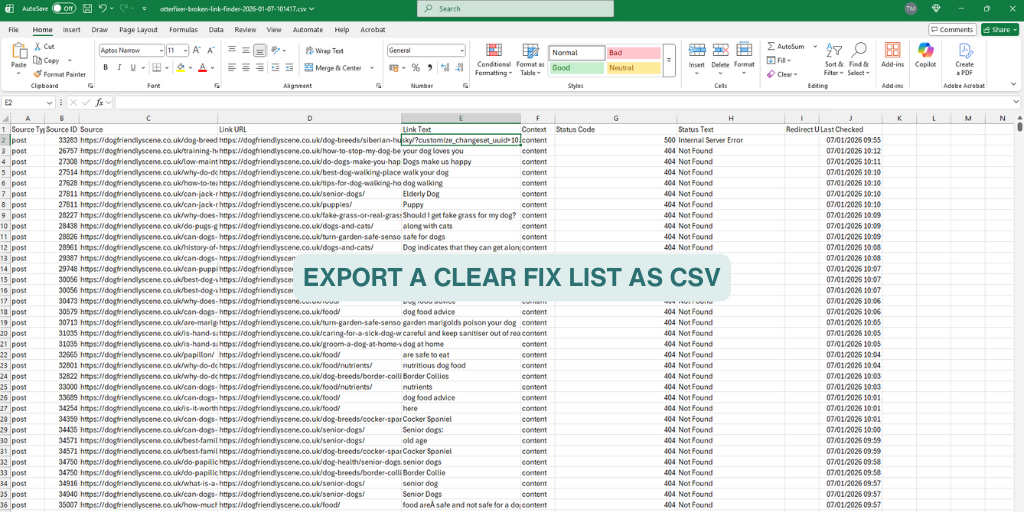
Task: Open Format as Table
Action: coord(530,60)
